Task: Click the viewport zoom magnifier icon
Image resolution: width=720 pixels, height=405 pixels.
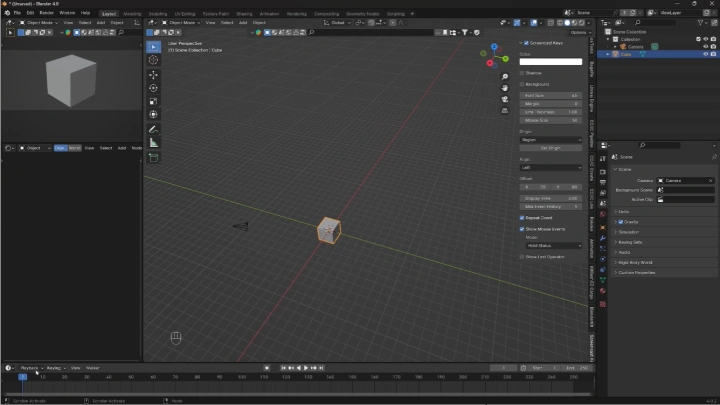Action: (505, 77)
